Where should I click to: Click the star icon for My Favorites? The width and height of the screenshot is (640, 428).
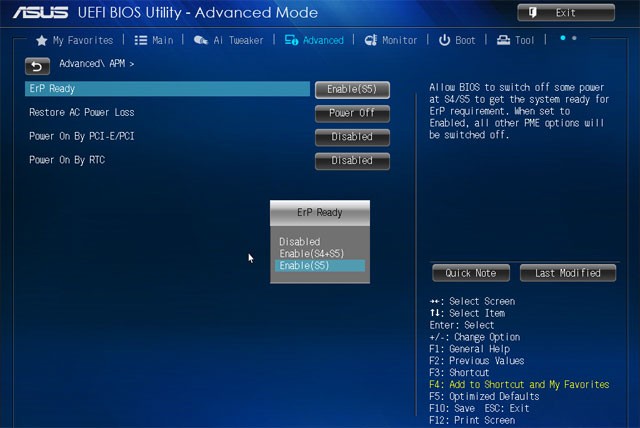(41, 41)
